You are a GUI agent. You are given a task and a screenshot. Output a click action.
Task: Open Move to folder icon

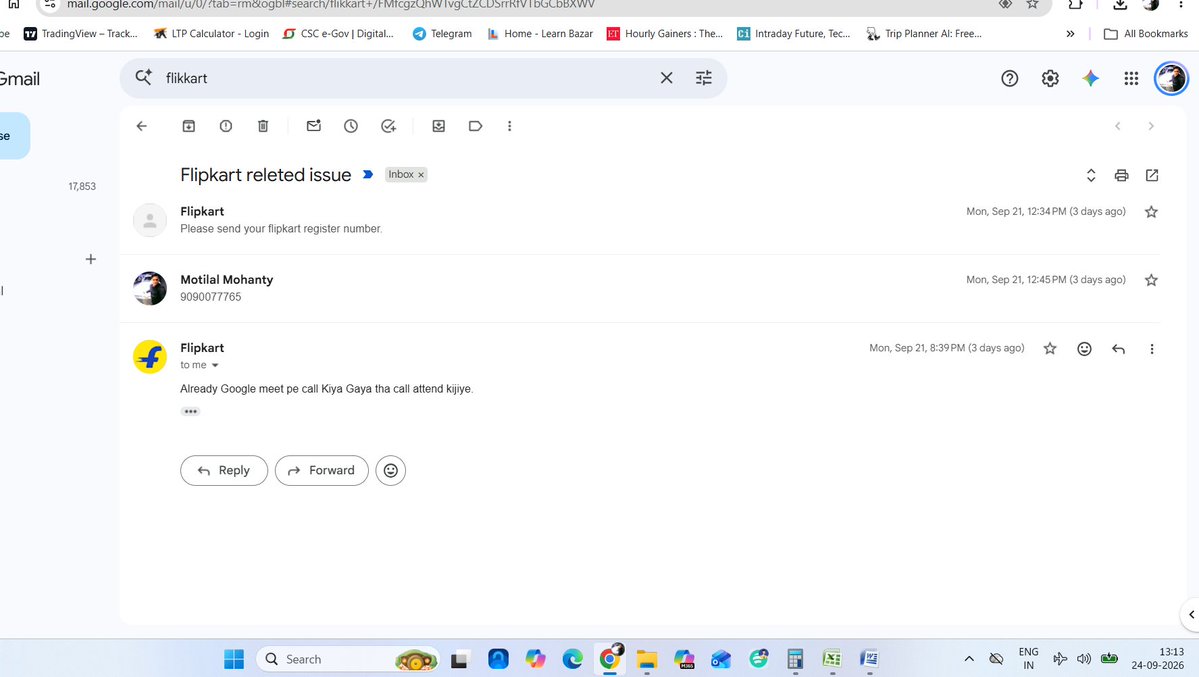point(439,126)
